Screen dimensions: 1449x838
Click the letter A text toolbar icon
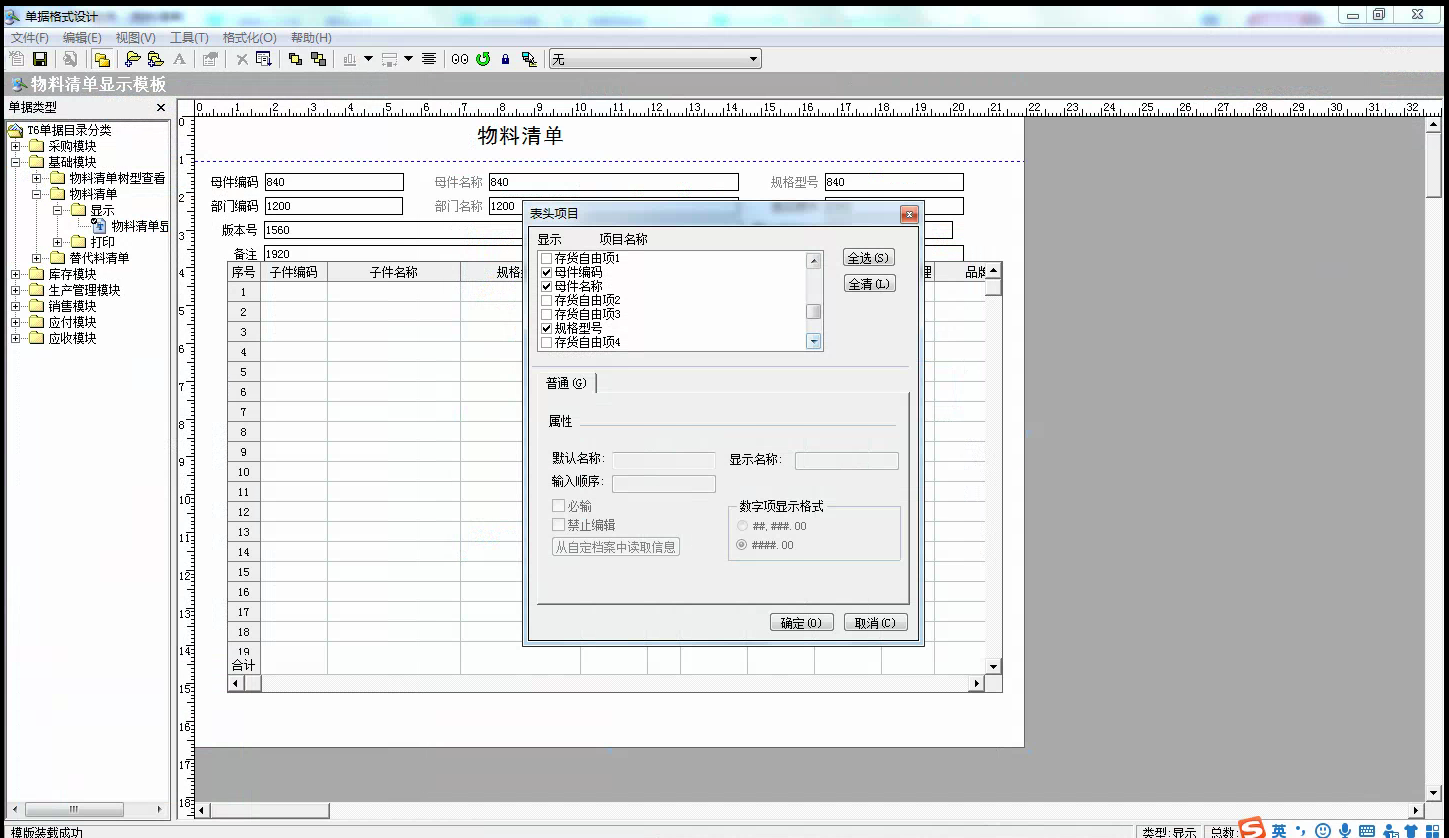point(179,59)
